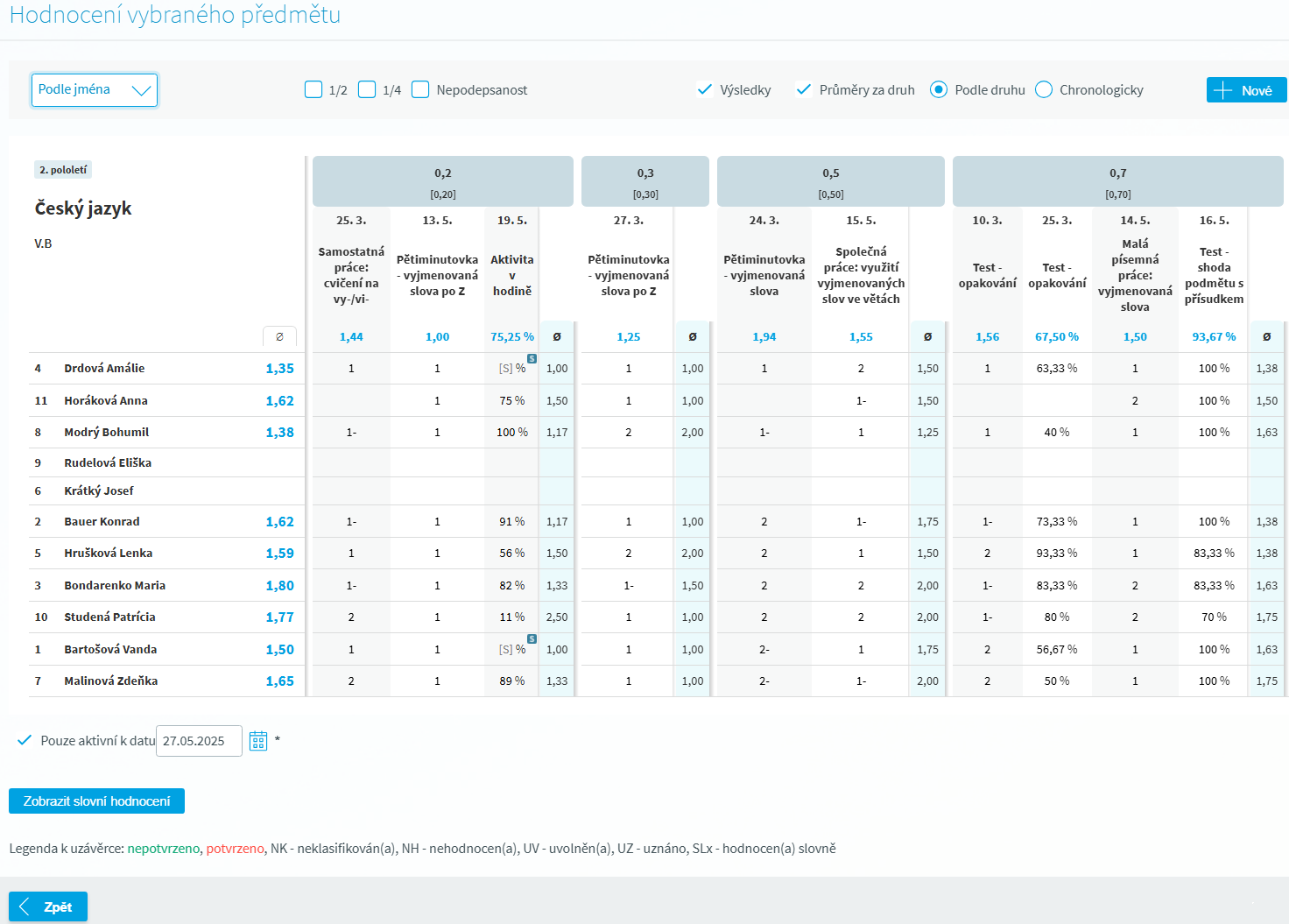Click the S badge in Drdová Amálie's row

532,358
